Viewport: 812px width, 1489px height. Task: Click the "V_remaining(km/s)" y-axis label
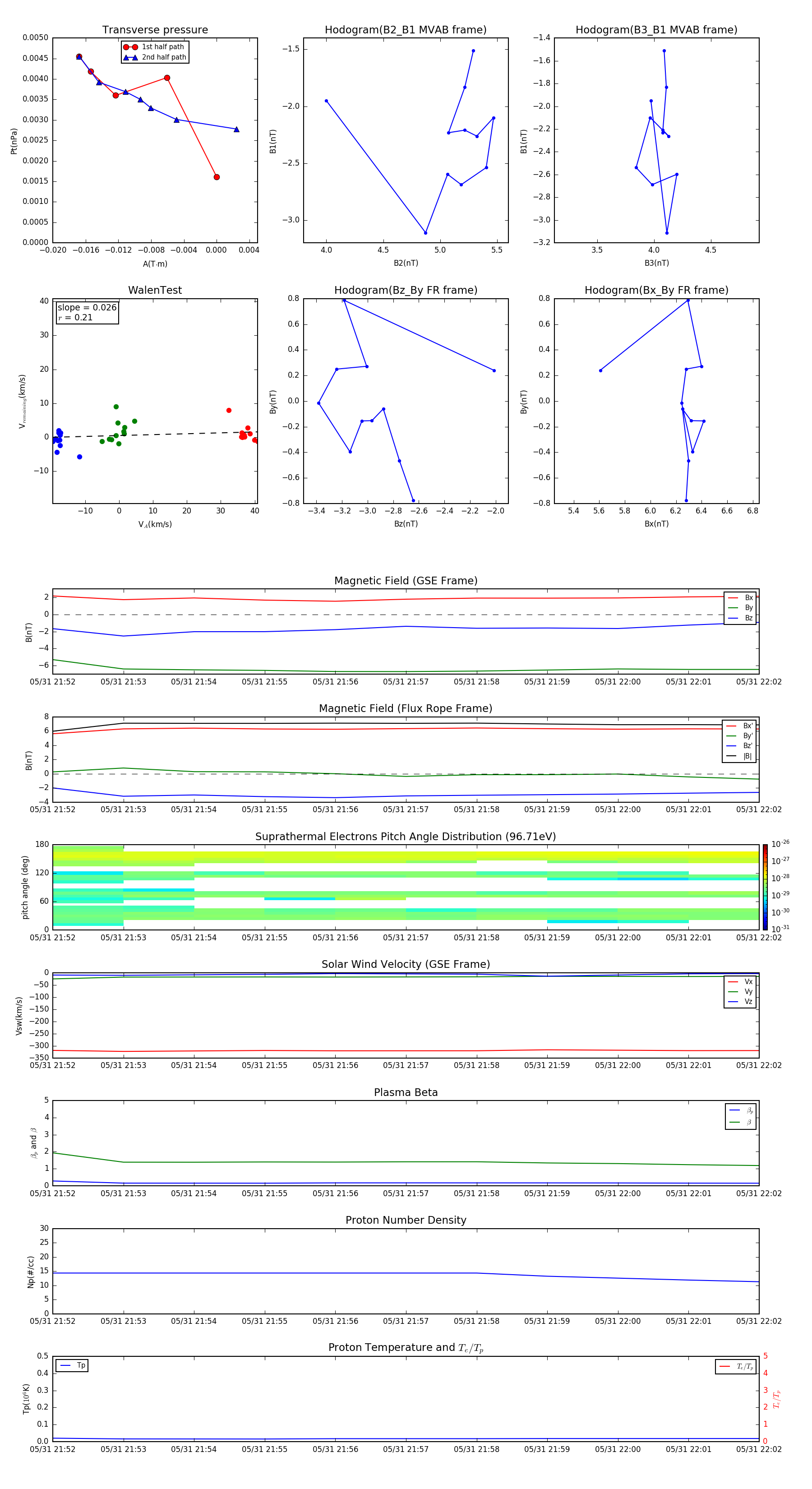point(22,401)
